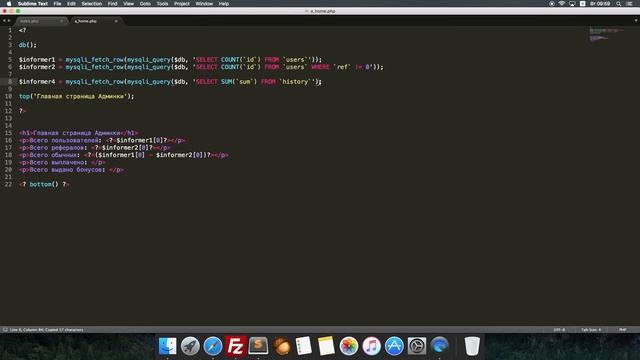Click the screen recording status icon
Viewport: 640px width, 360px height.
click(551, 4)
